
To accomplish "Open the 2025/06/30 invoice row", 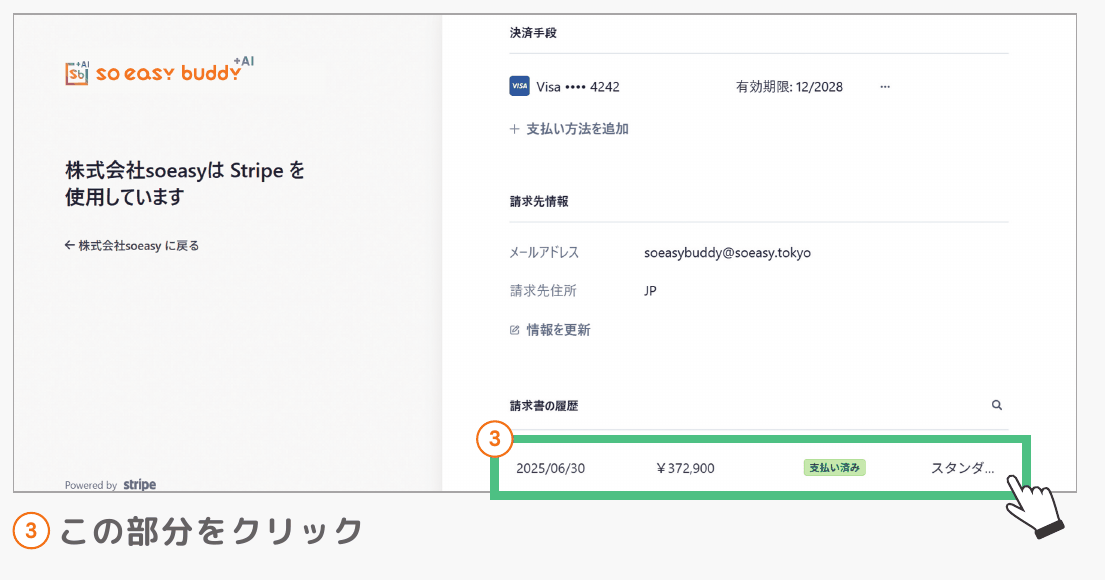I will [x=760, y=468].
